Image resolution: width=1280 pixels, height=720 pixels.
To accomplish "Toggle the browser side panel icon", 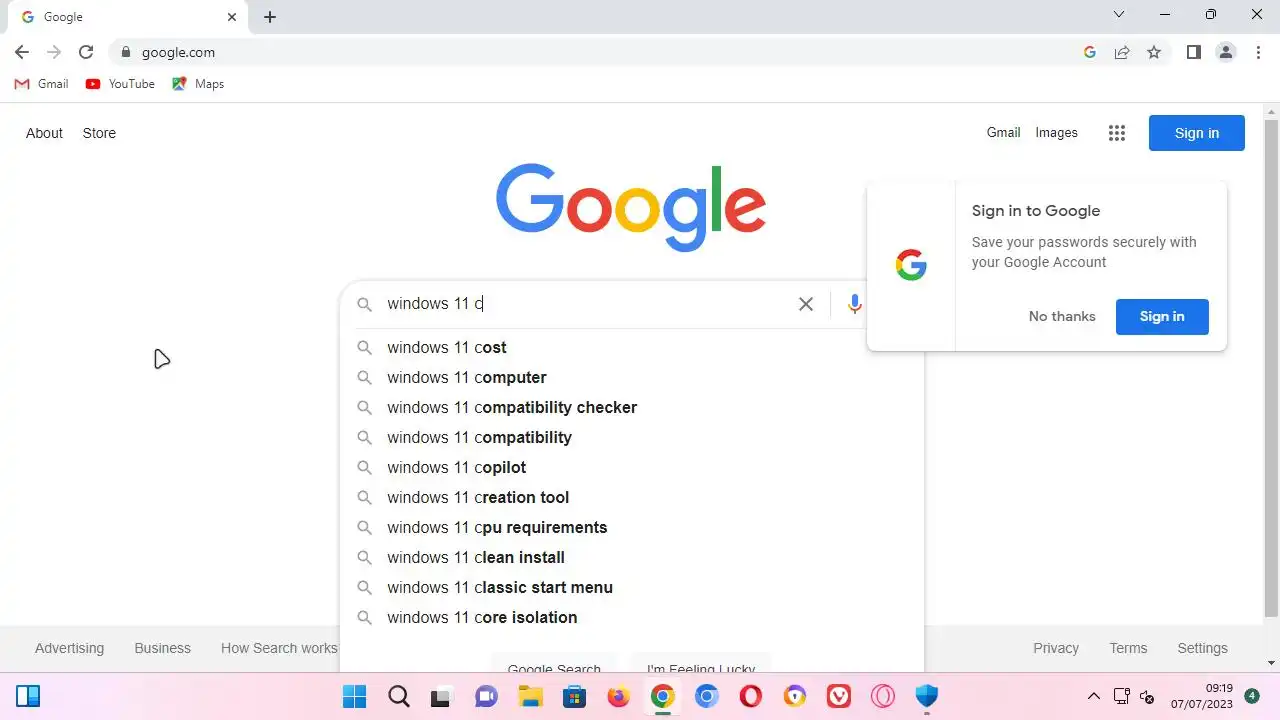I will (x=1193, y=52).
